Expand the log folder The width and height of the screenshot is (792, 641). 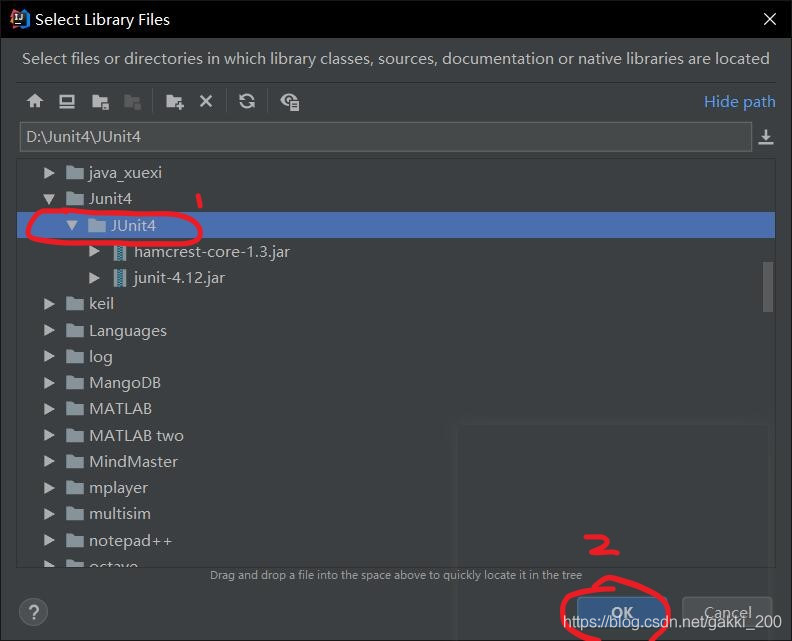[x=49, y=356]
